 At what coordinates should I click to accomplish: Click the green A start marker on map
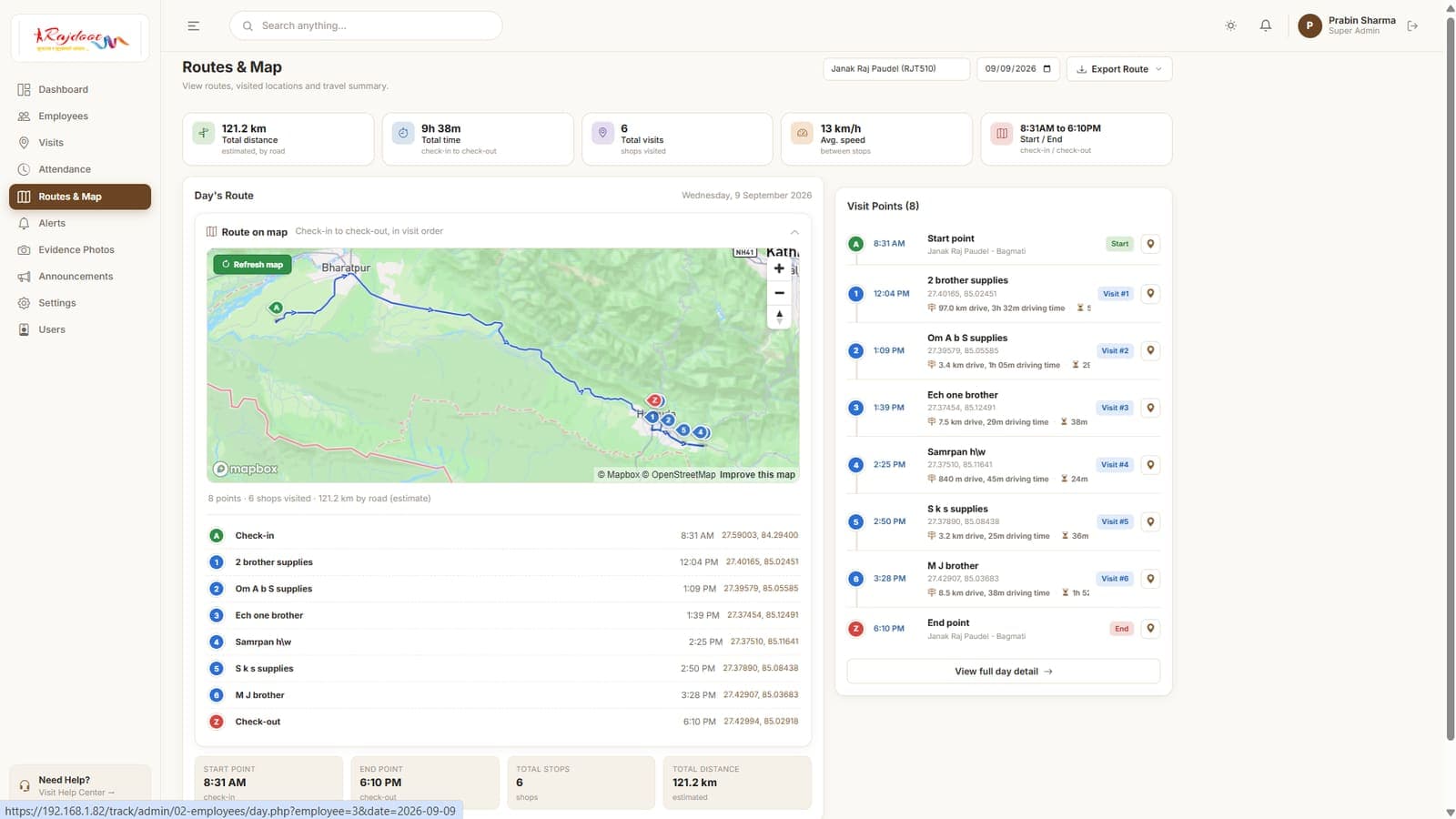point(277,308)
